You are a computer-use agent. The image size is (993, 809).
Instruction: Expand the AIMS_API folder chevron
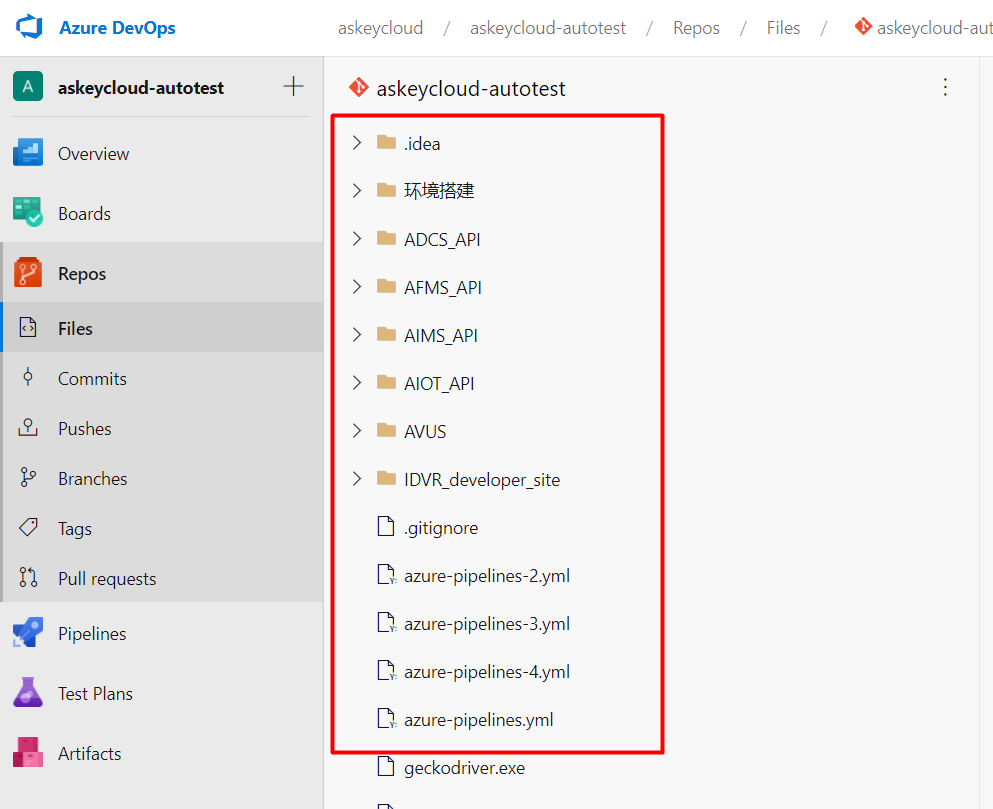pos(357,334)
